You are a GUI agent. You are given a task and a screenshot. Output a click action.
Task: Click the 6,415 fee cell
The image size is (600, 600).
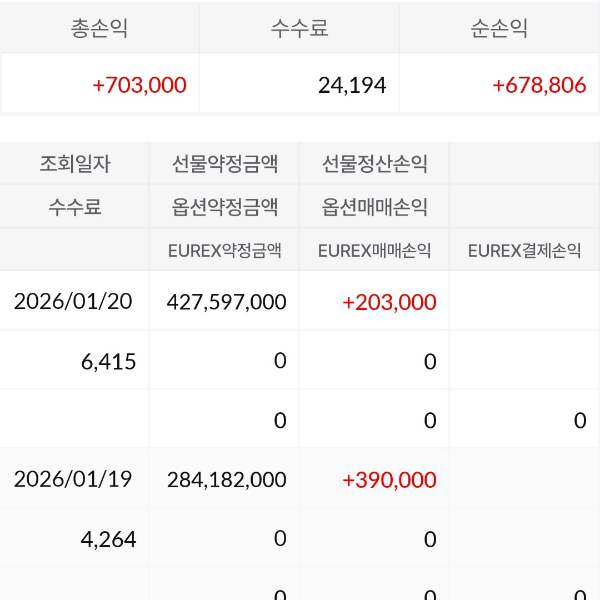[x=108, y=361]
